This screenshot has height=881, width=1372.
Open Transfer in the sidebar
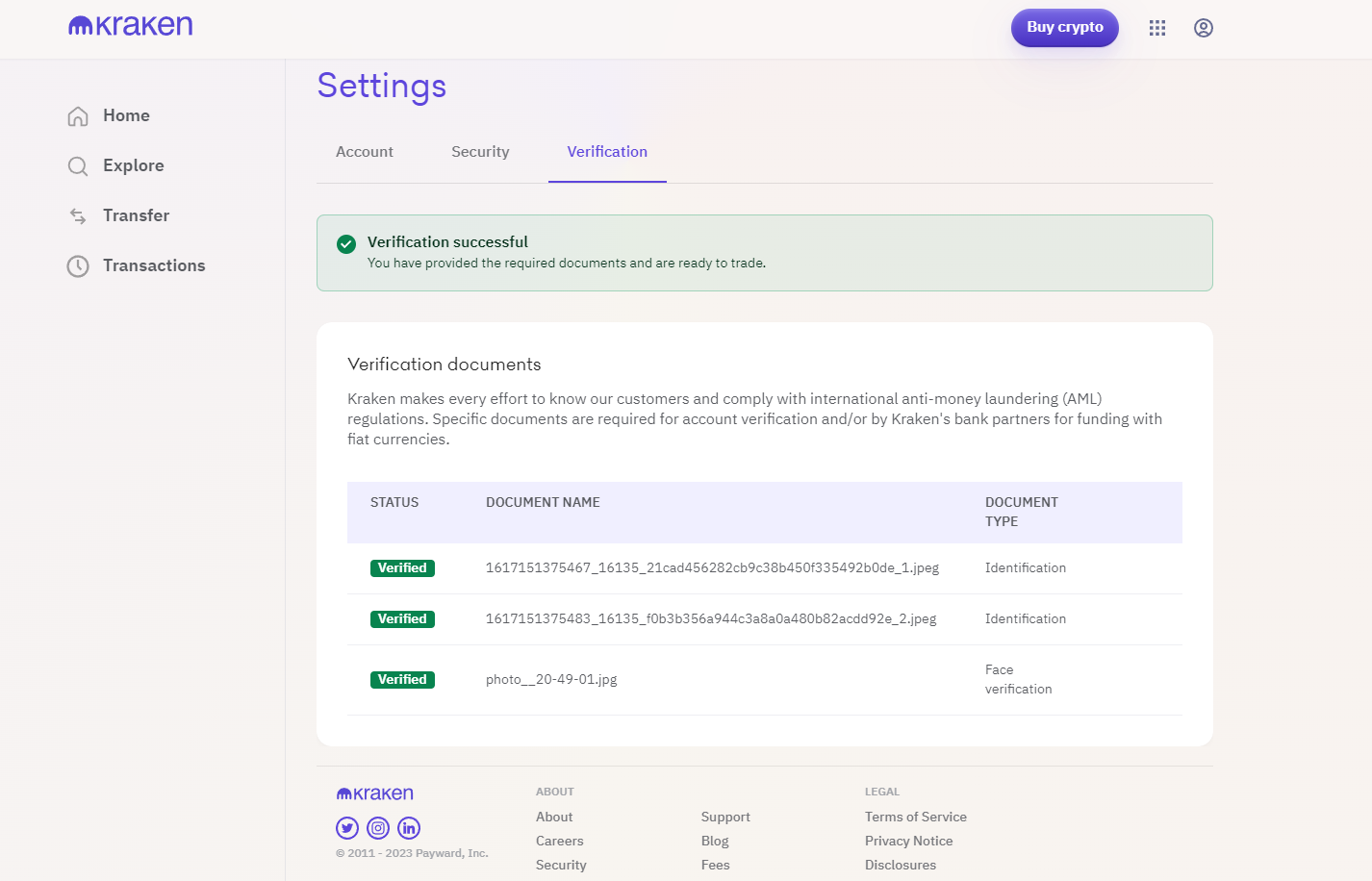(x=136, y=215)
